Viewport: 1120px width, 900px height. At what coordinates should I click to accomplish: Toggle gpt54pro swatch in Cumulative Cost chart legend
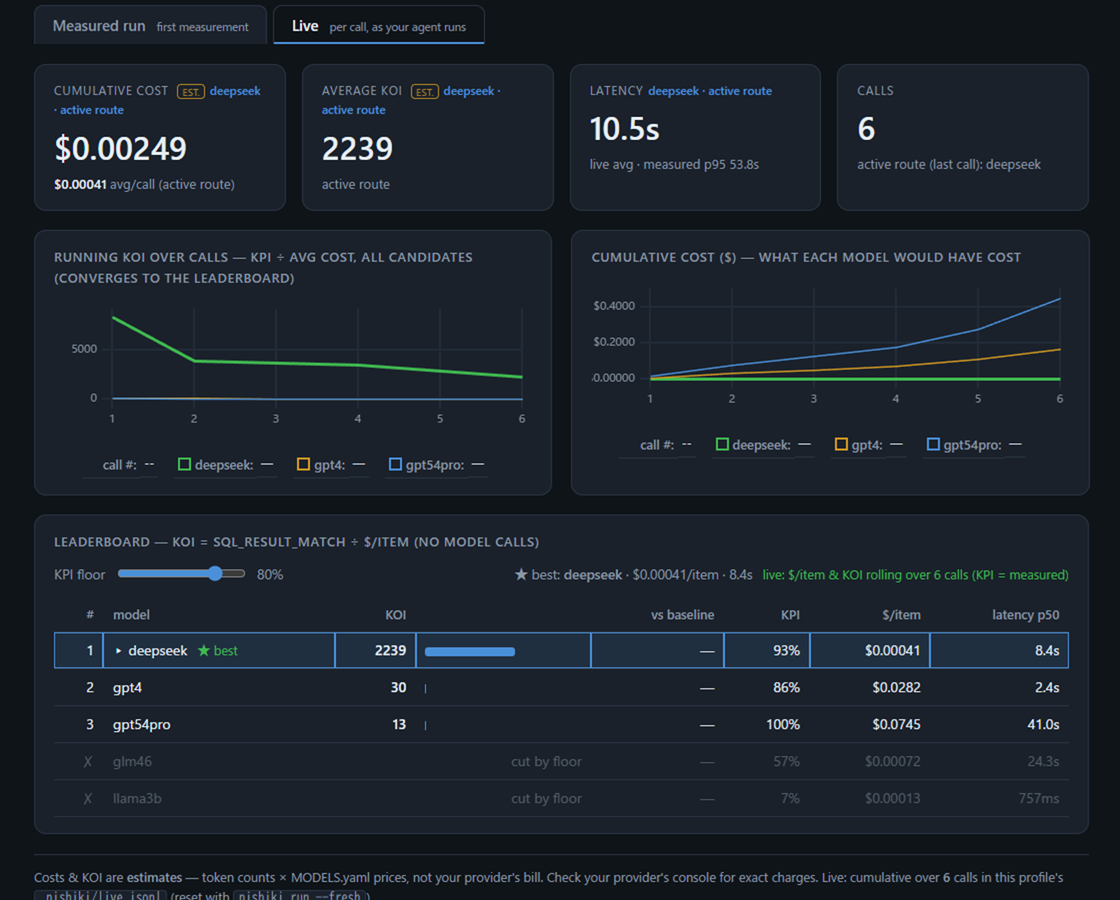933,444
